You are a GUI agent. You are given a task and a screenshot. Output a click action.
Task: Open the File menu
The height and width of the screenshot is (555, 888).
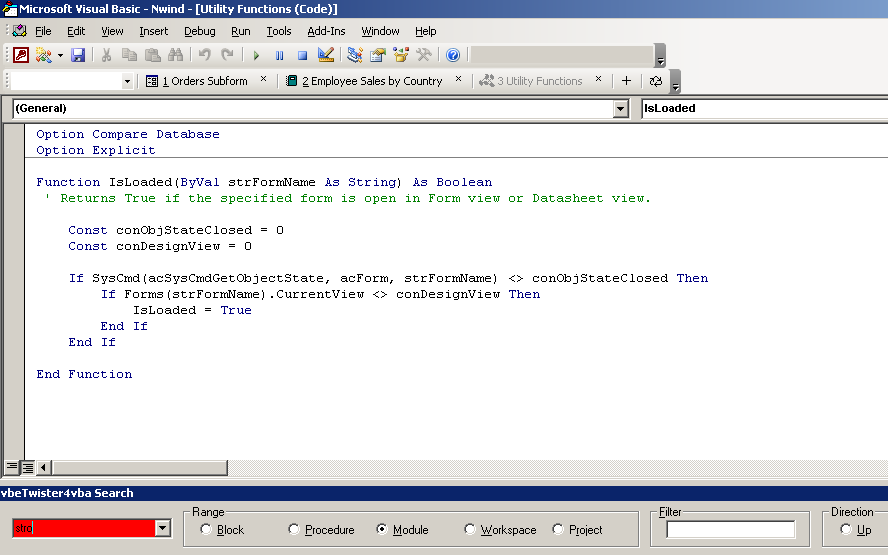coord(43,31)
